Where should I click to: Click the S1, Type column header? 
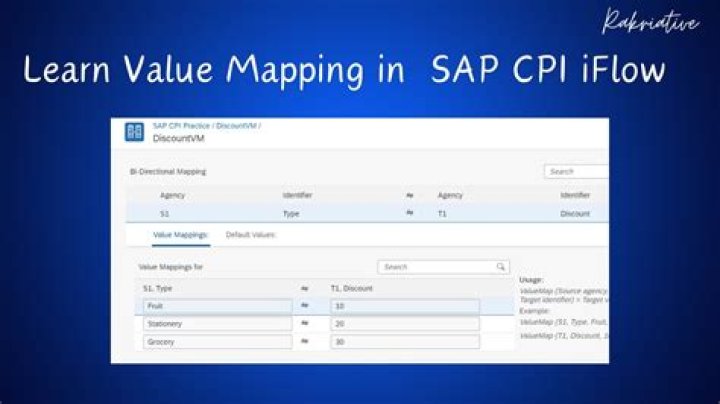click(158, 288)
